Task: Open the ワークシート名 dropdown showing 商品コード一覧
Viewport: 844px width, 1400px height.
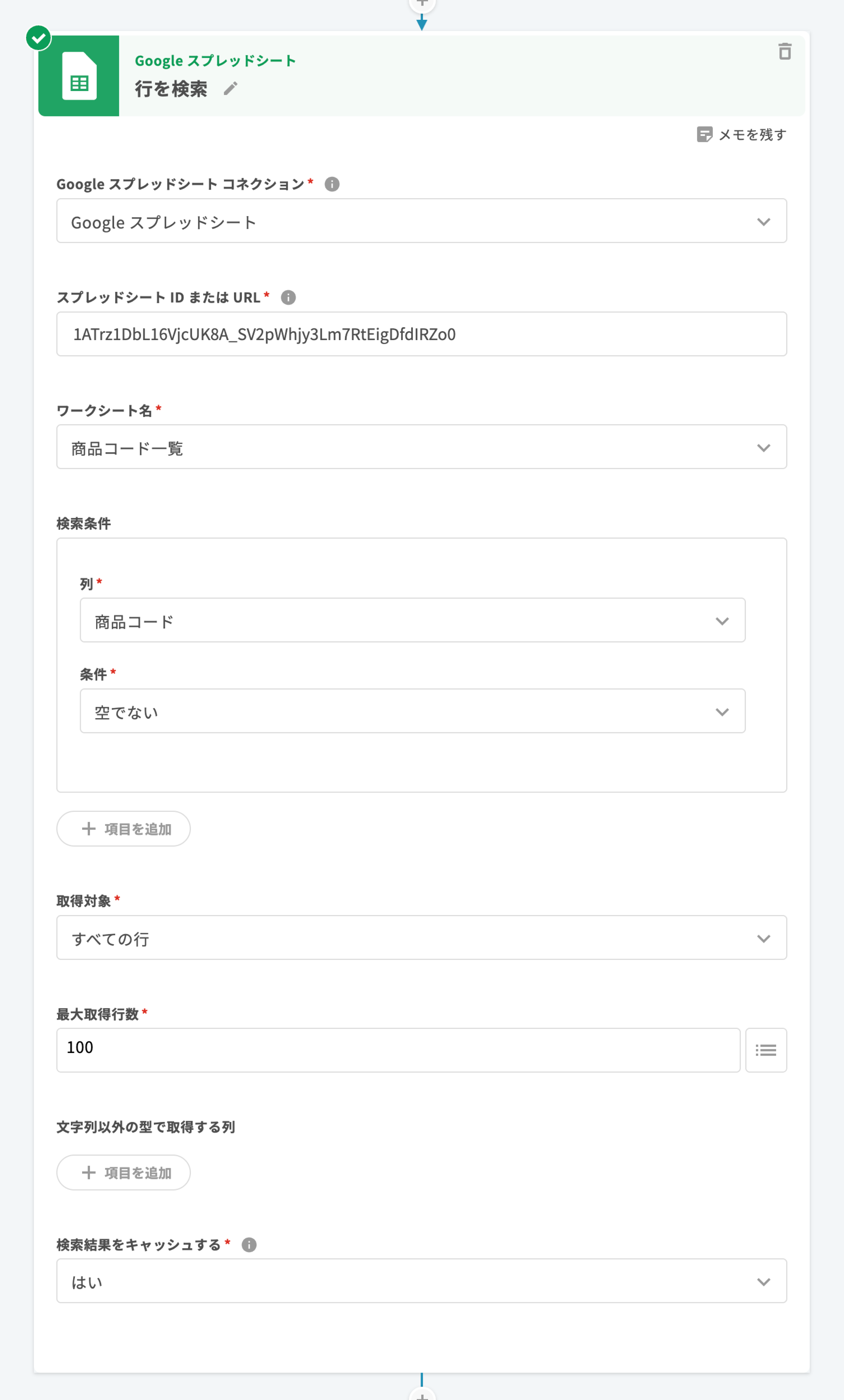Action: point(421,447)
